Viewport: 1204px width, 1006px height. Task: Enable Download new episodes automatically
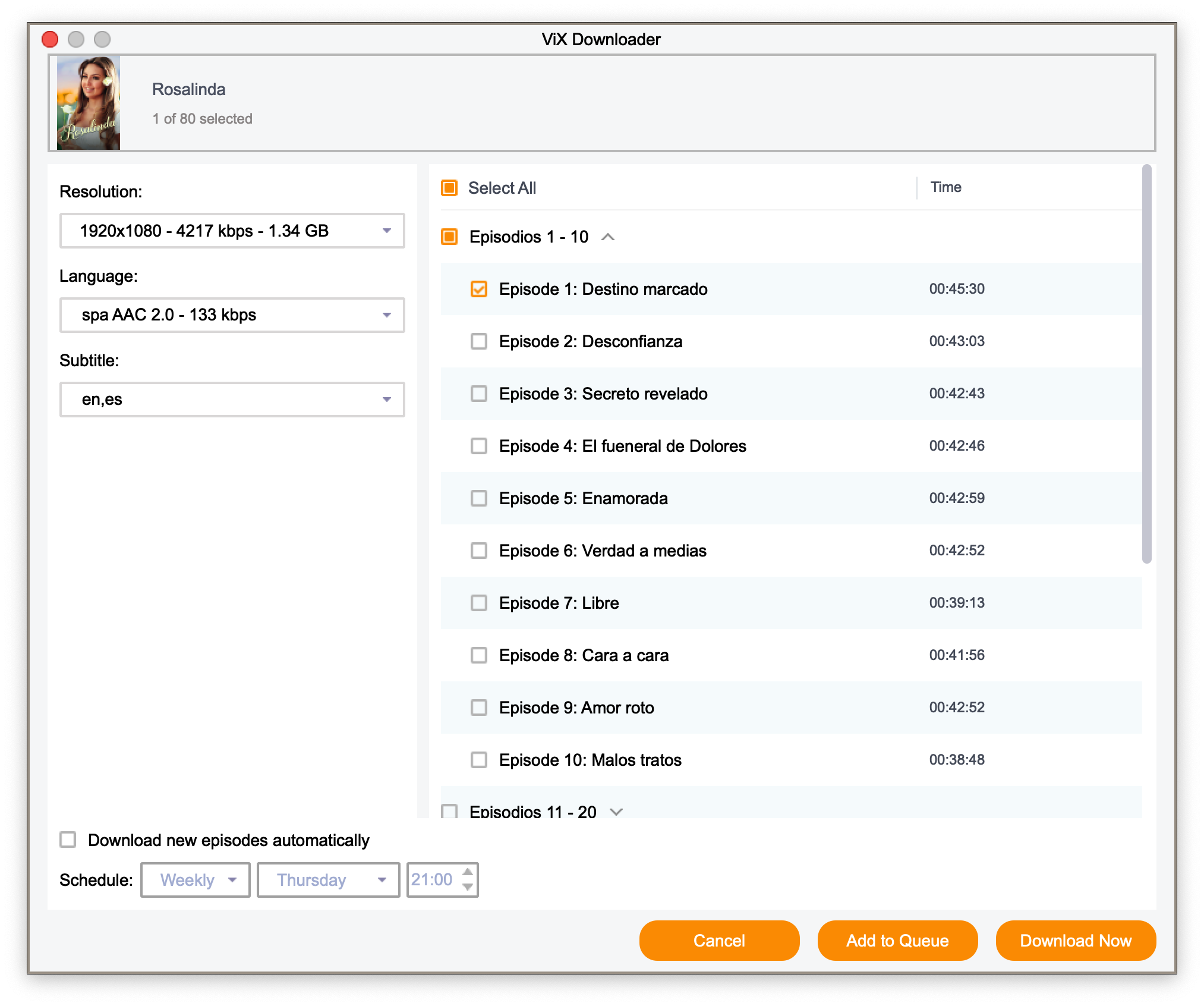point(68,840)
